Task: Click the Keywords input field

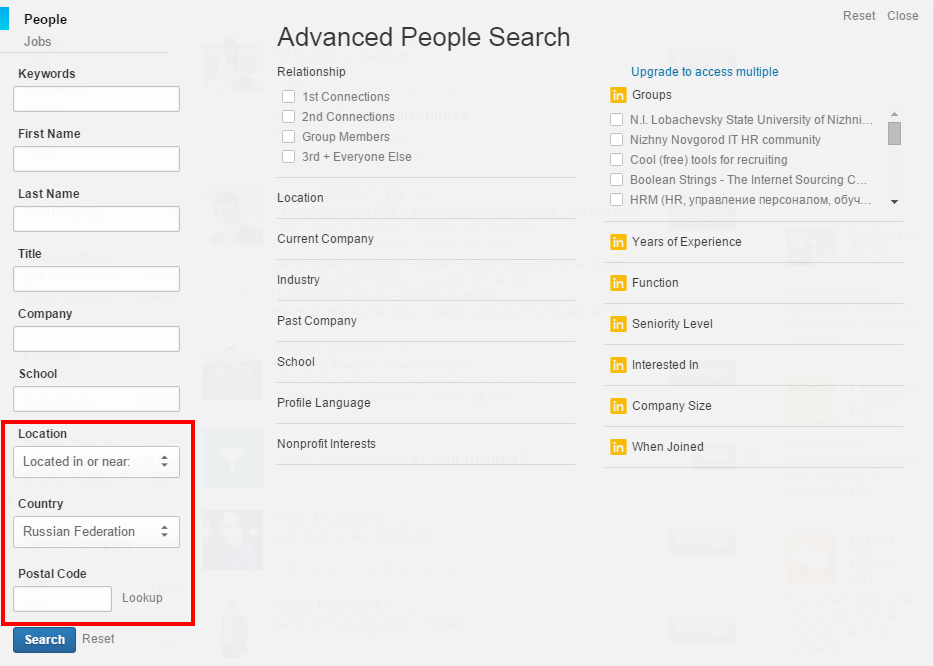Action: (x=96, y=99)
